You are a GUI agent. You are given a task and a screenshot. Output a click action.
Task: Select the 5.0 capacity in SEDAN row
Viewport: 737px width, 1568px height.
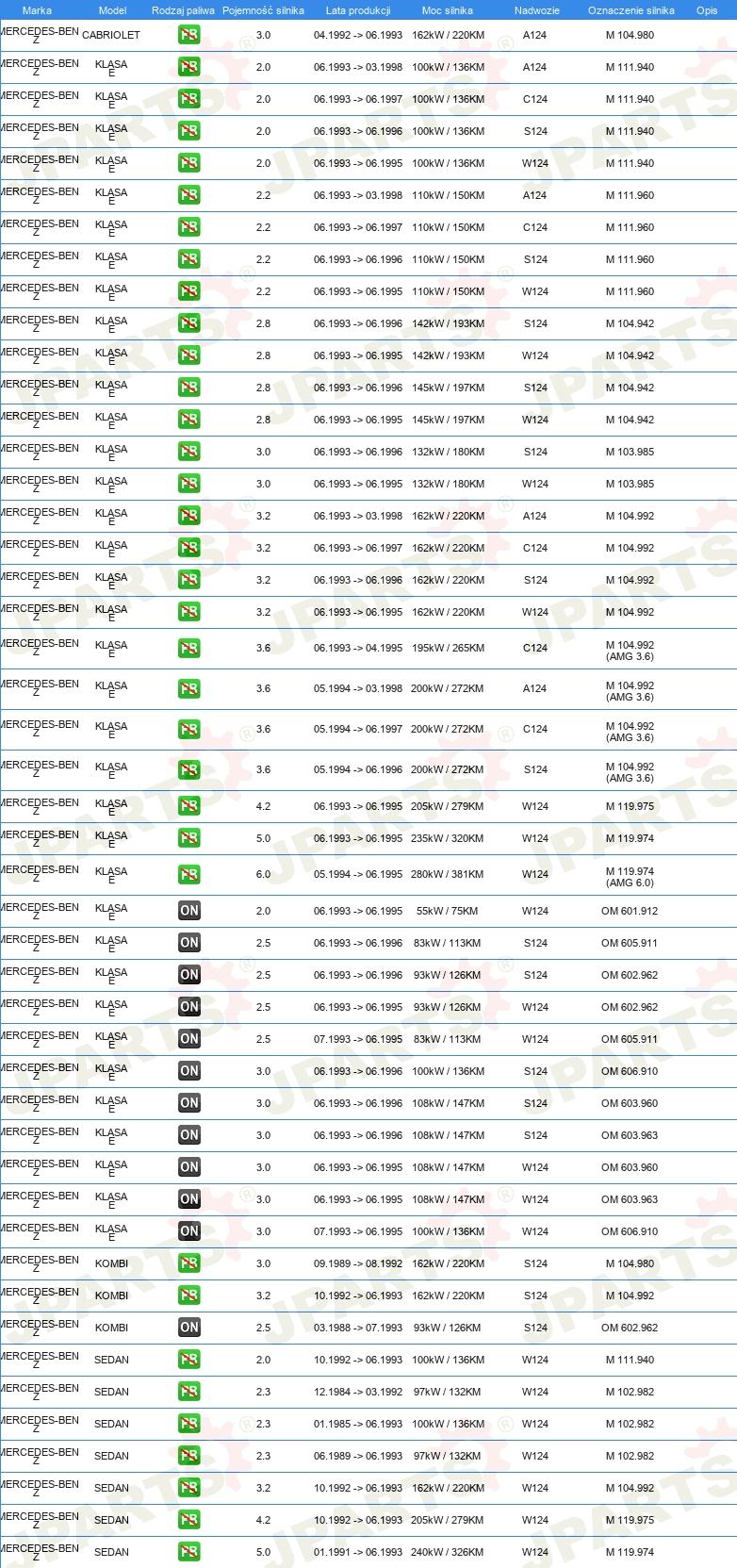point(263,1552)
